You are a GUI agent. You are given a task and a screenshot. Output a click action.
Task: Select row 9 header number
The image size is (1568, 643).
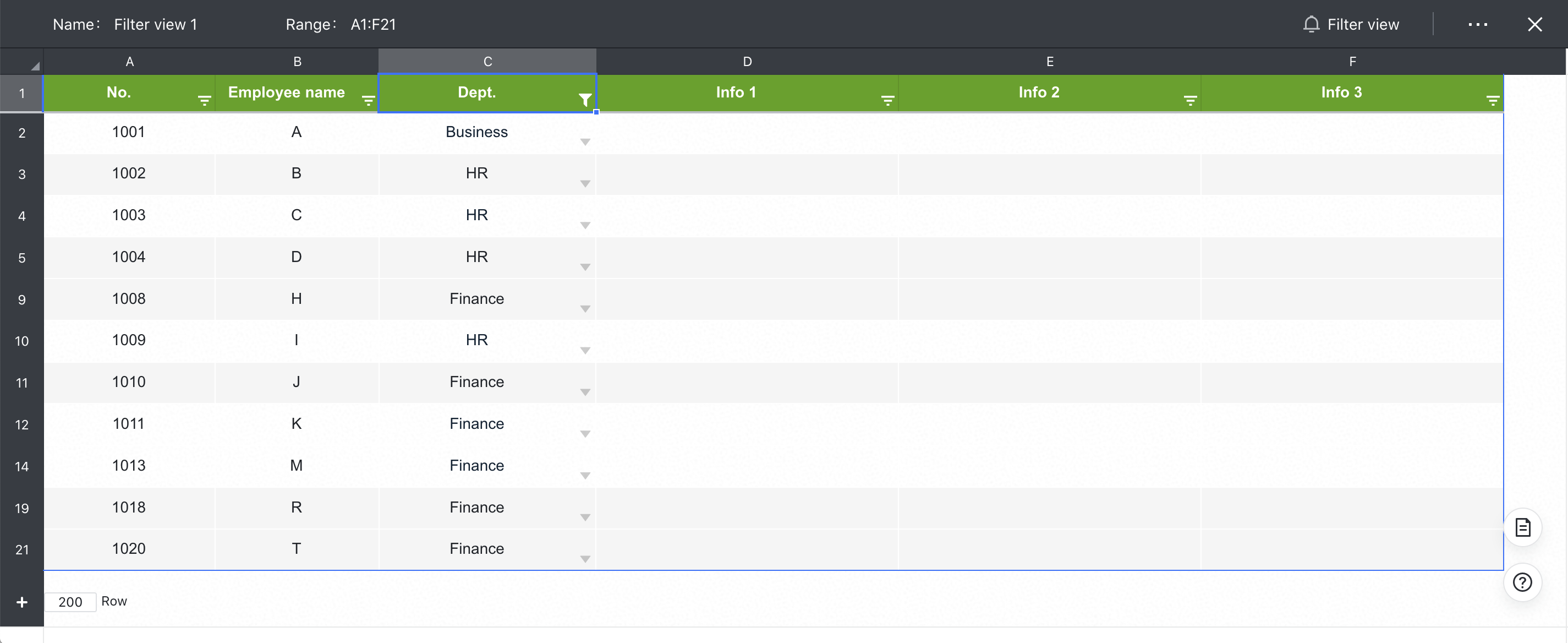[22, 299]
